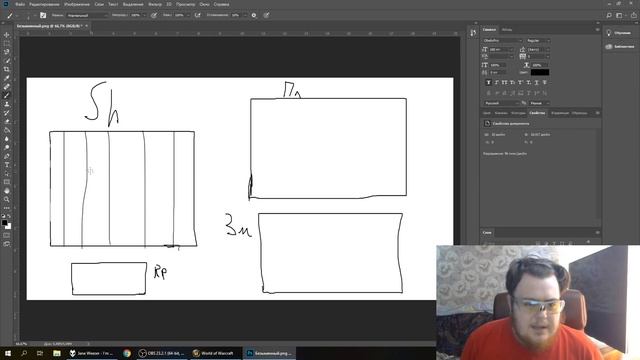
Task: Select the Rectangular Marquee tool
Action: (x=7, y=44)
